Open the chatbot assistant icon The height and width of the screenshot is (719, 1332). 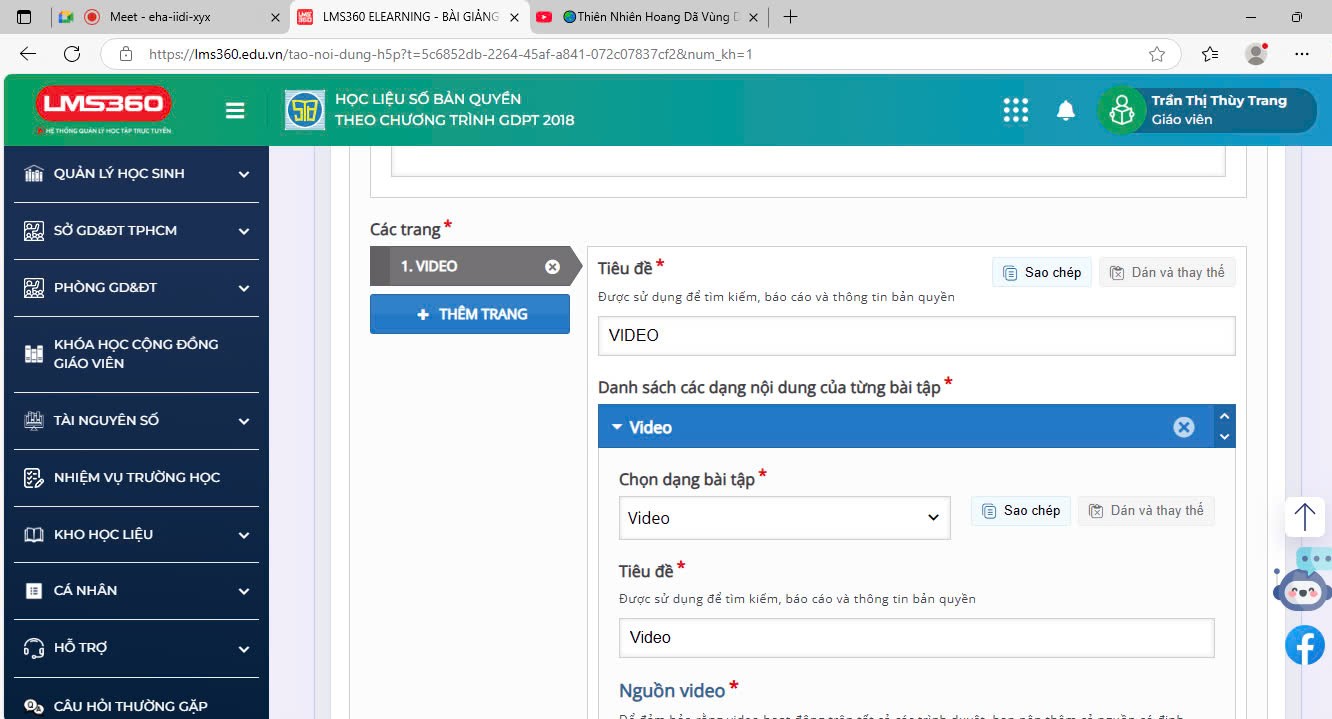click(x=1302, y=586)
